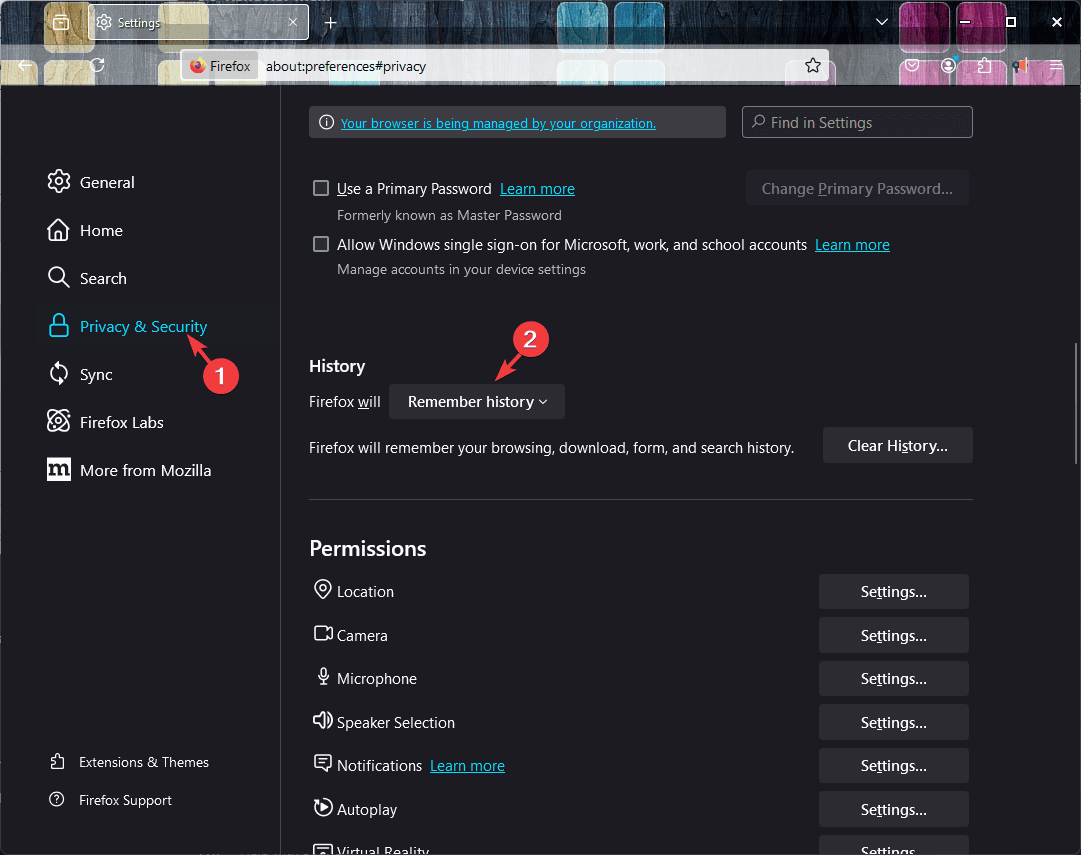Click 'Formerly known as Master Password' text
The image size is (1081, 855).
(449, 215)
